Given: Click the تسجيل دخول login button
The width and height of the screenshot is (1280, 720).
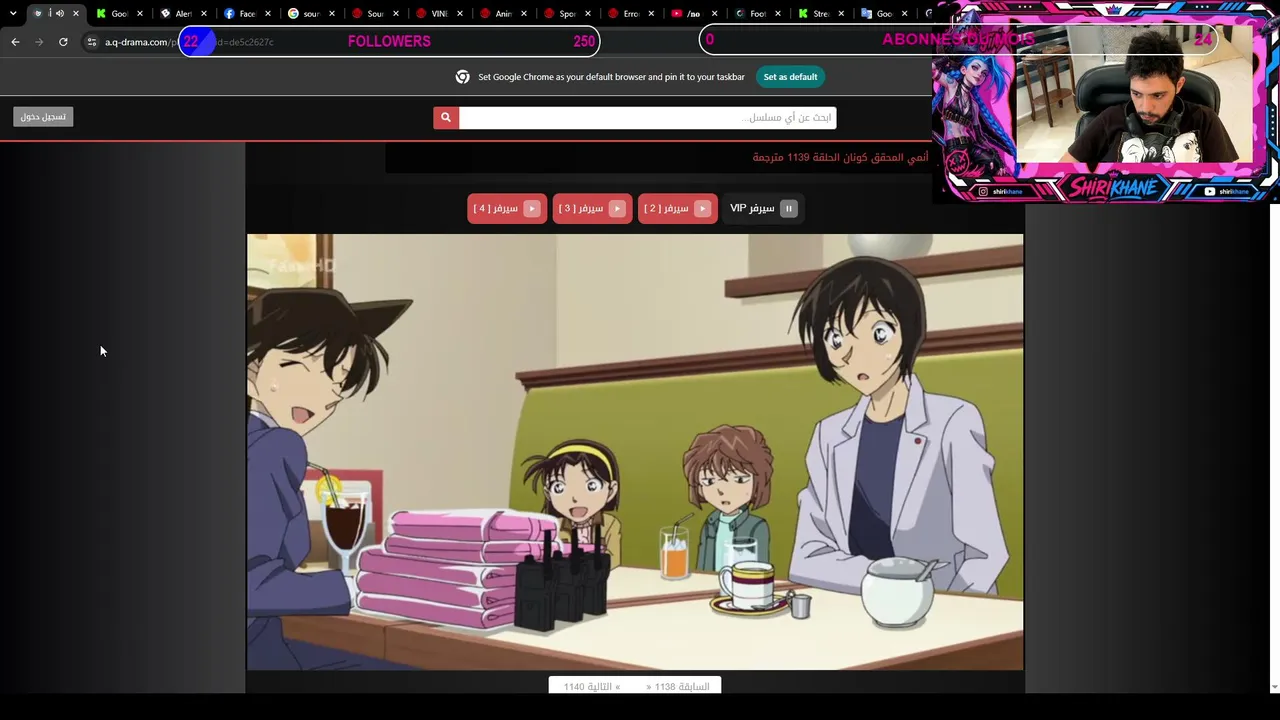Looking at the screenshot, I should point(43,117).
